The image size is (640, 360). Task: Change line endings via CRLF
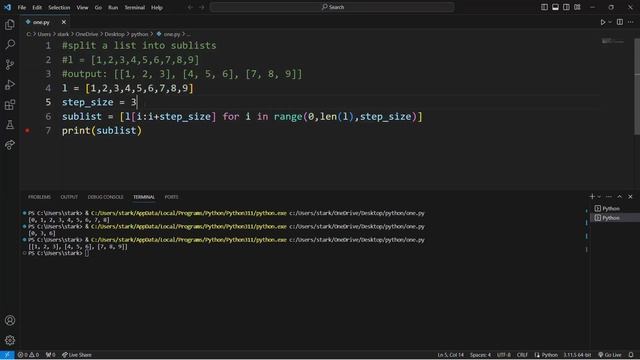[522, 355]
